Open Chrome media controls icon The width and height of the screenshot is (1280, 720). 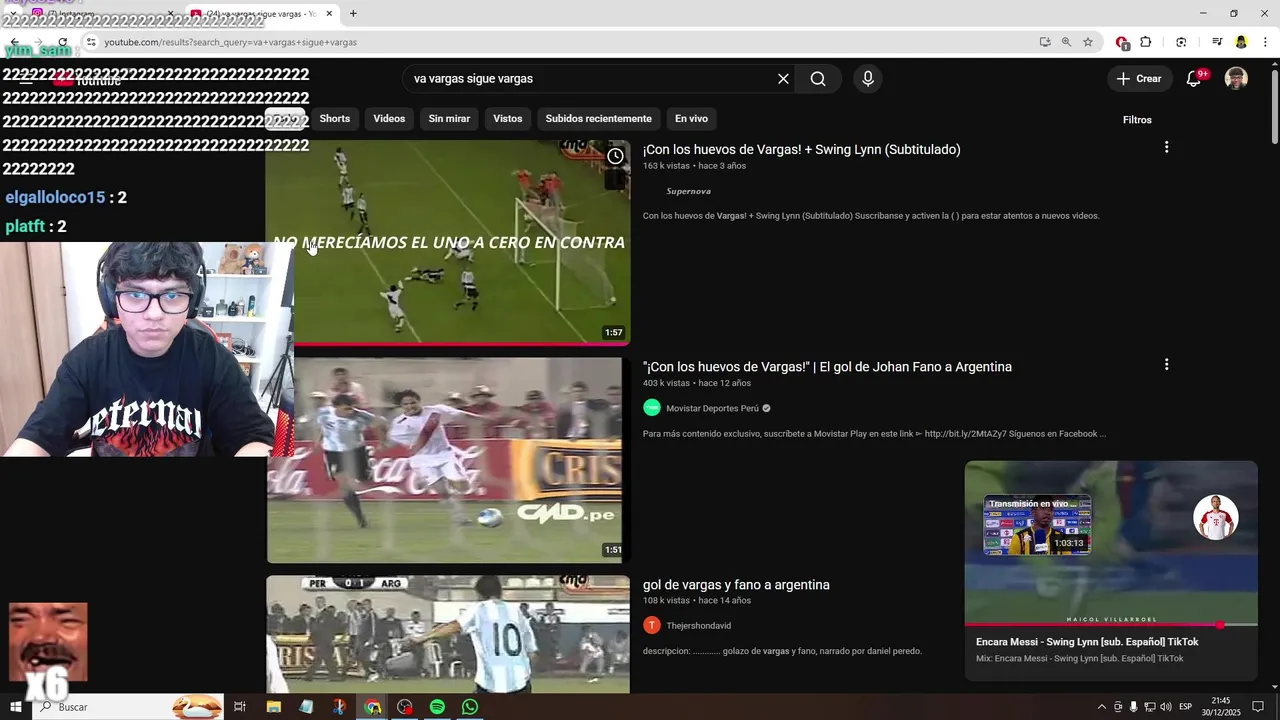tap(1217, 42)
